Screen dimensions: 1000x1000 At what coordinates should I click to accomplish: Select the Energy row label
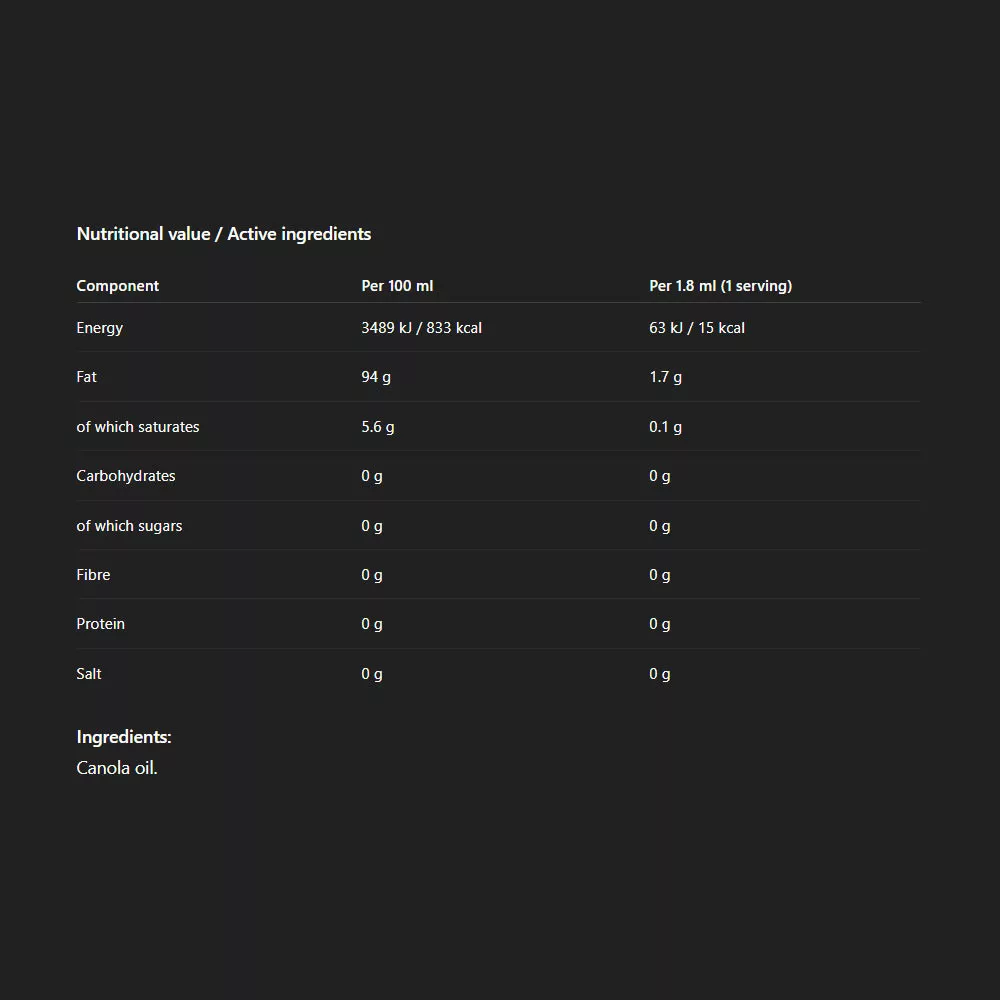99,328
